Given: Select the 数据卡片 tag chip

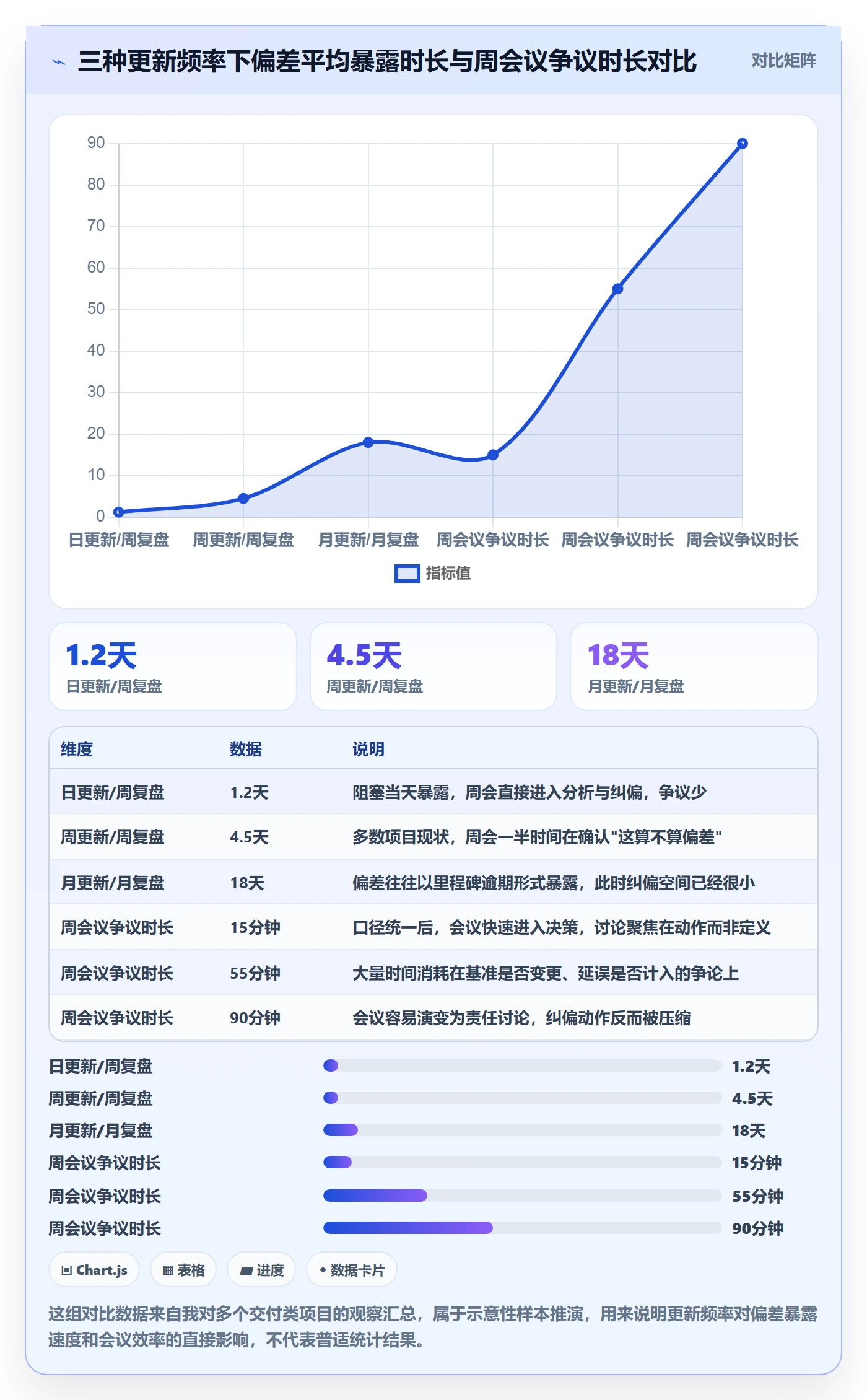Looking at the screenshot, I should [352, 1270].
